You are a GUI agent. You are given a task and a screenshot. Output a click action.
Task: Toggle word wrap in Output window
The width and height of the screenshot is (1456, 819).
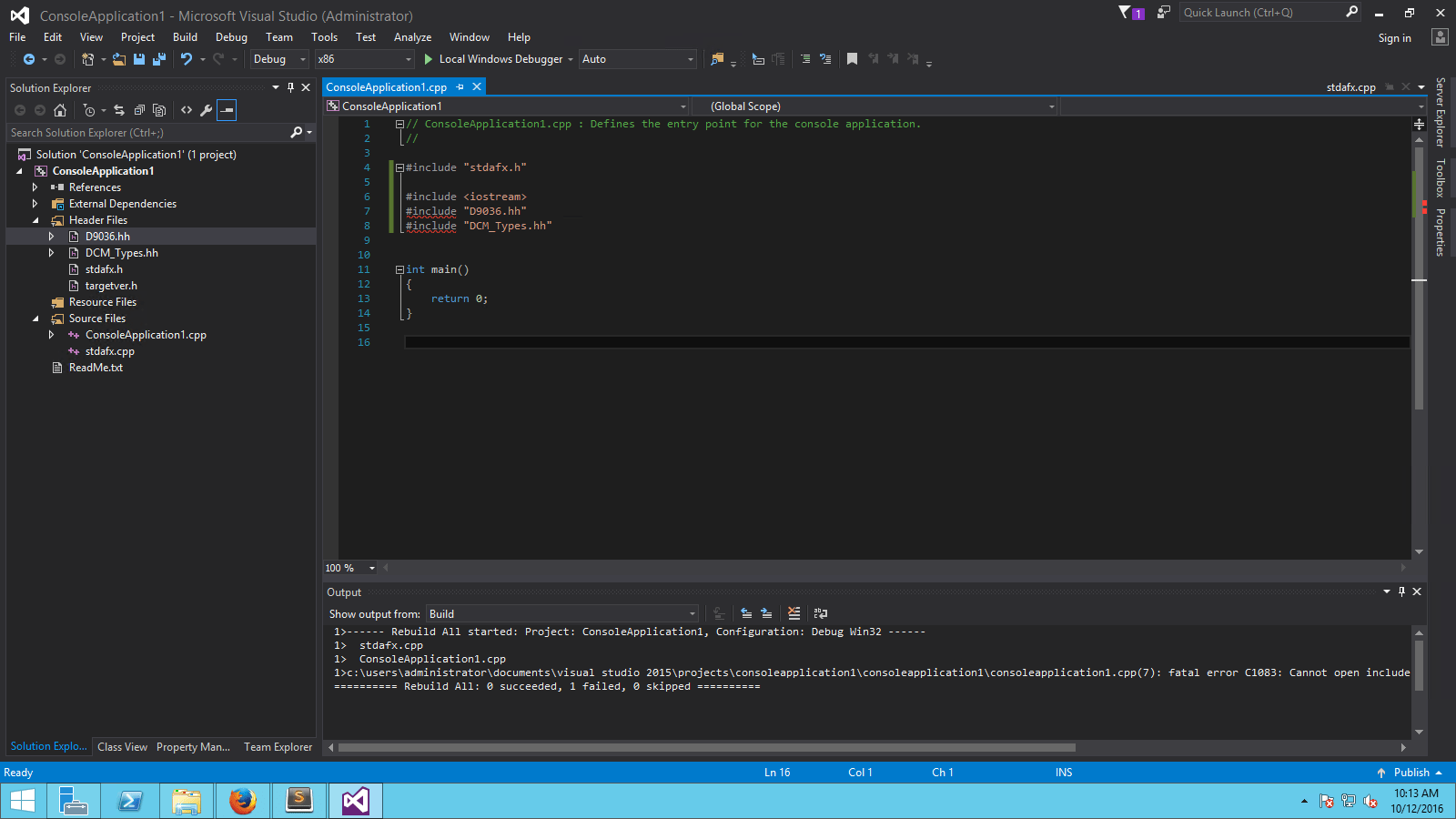click(x=821, y=613)
